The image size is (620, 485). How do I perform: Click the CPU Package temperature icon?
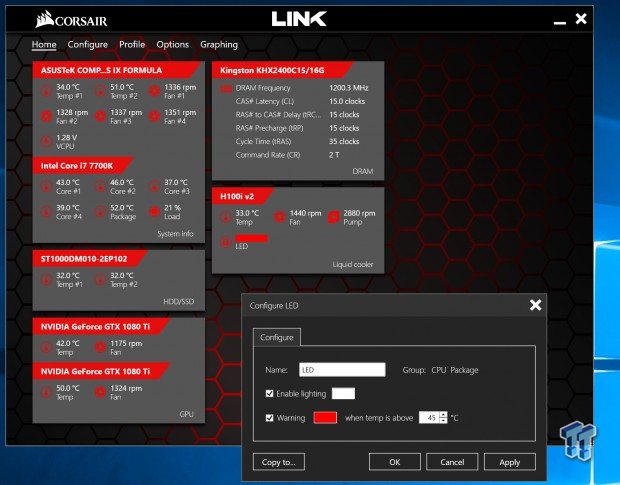tap(100, 212)
